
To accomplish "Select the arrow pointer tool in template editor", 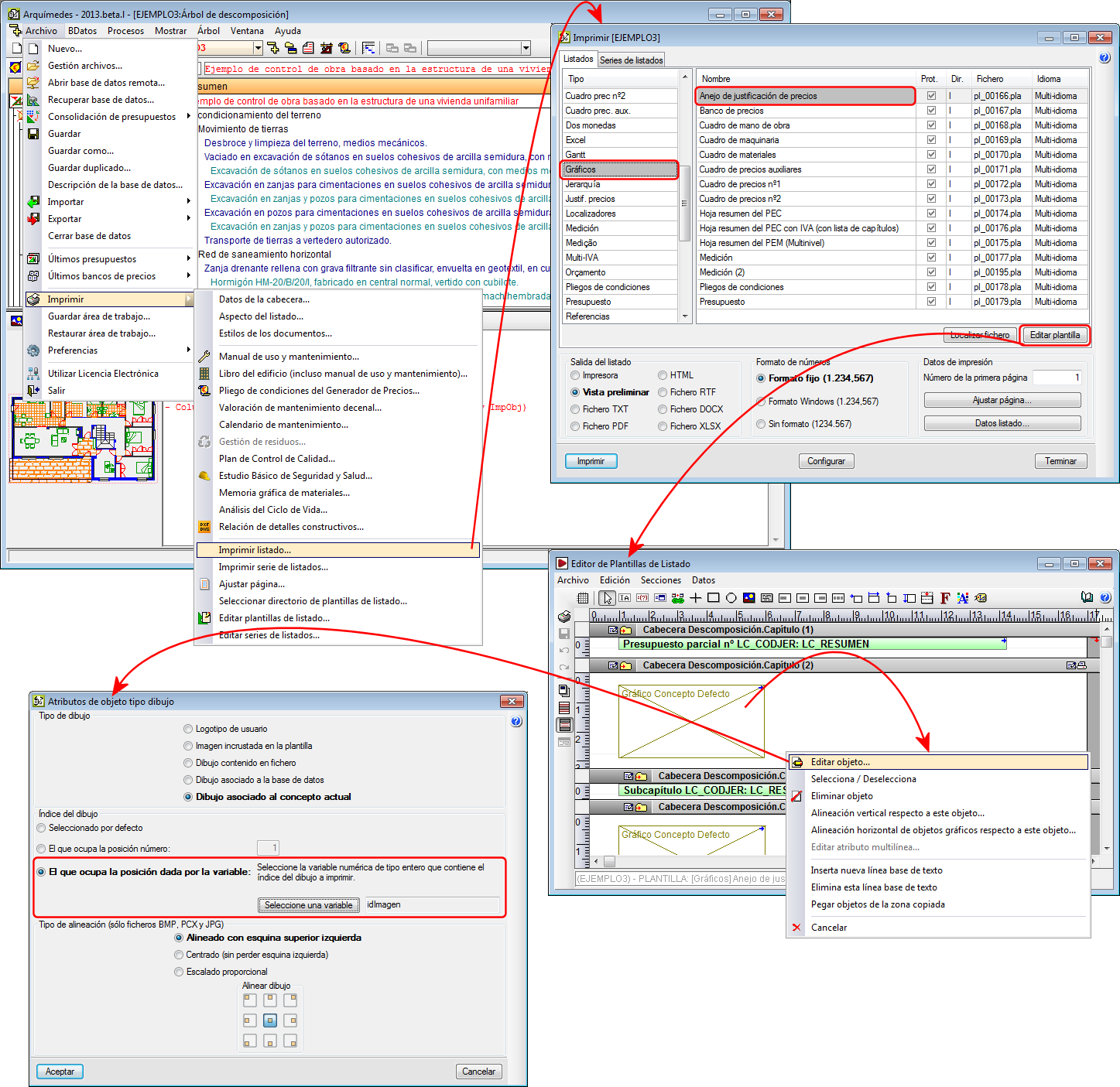I will 608,598.
